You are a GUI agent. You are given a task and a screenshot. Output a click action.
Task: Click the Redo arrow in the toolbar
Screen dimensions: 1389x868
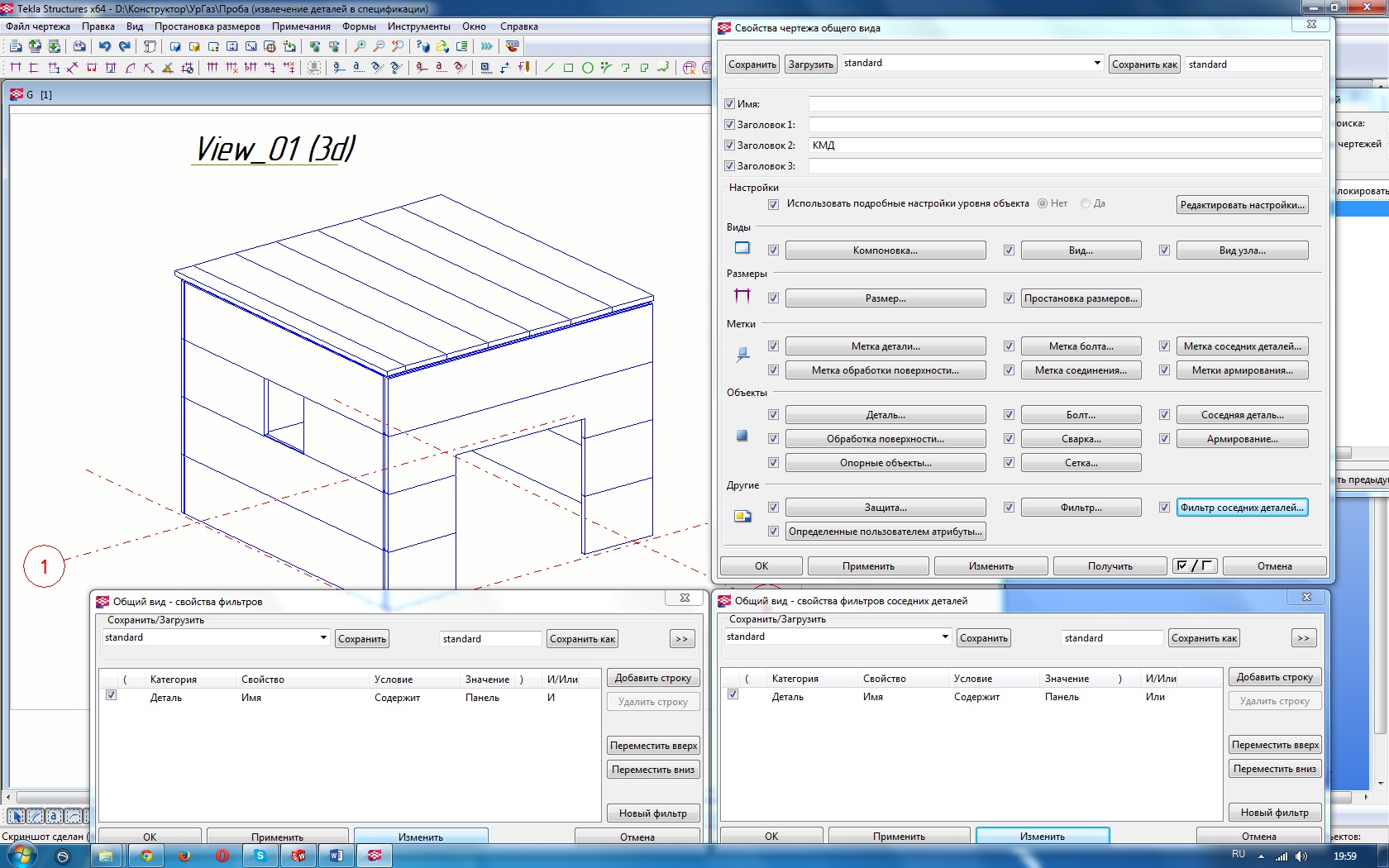click(x=125, y=46)
